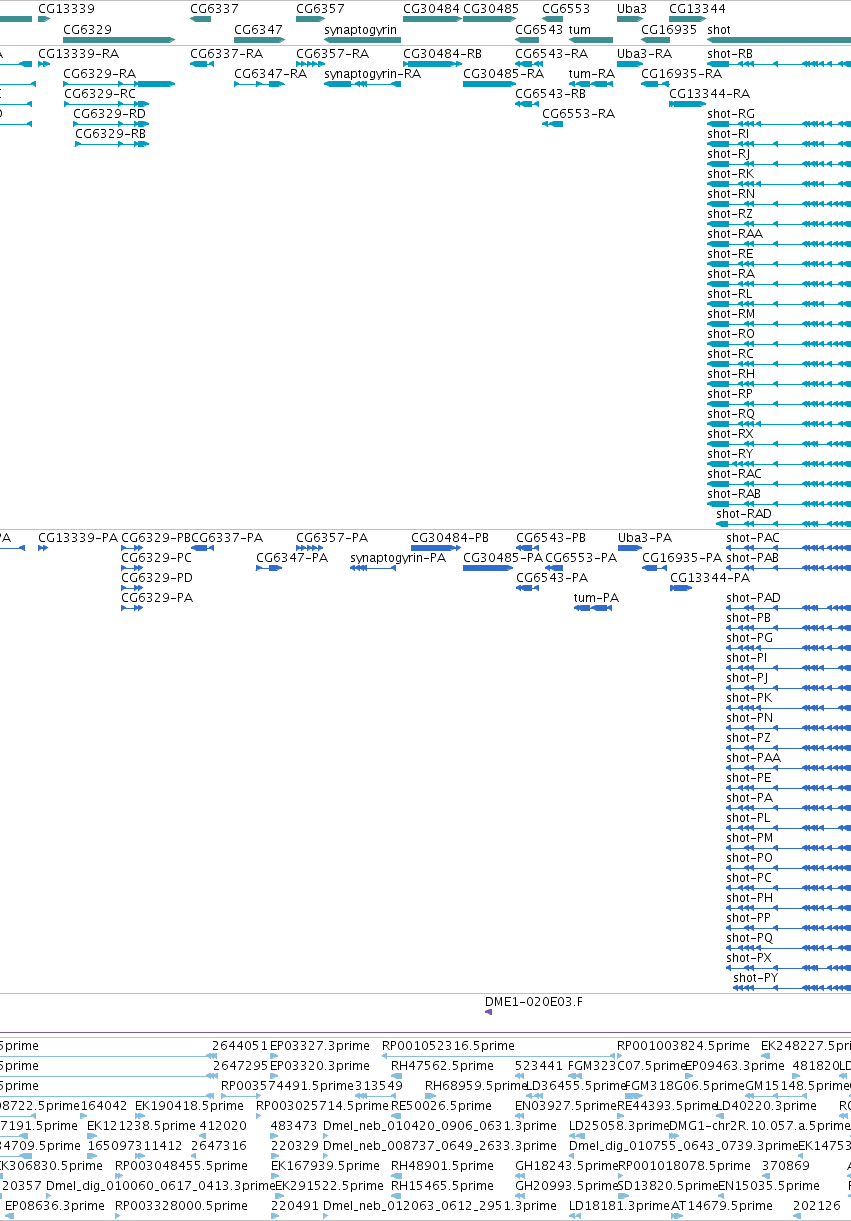Click transcript shot-RAA
This screenshot has height=1221, width=851.
(x=735, y=233)
